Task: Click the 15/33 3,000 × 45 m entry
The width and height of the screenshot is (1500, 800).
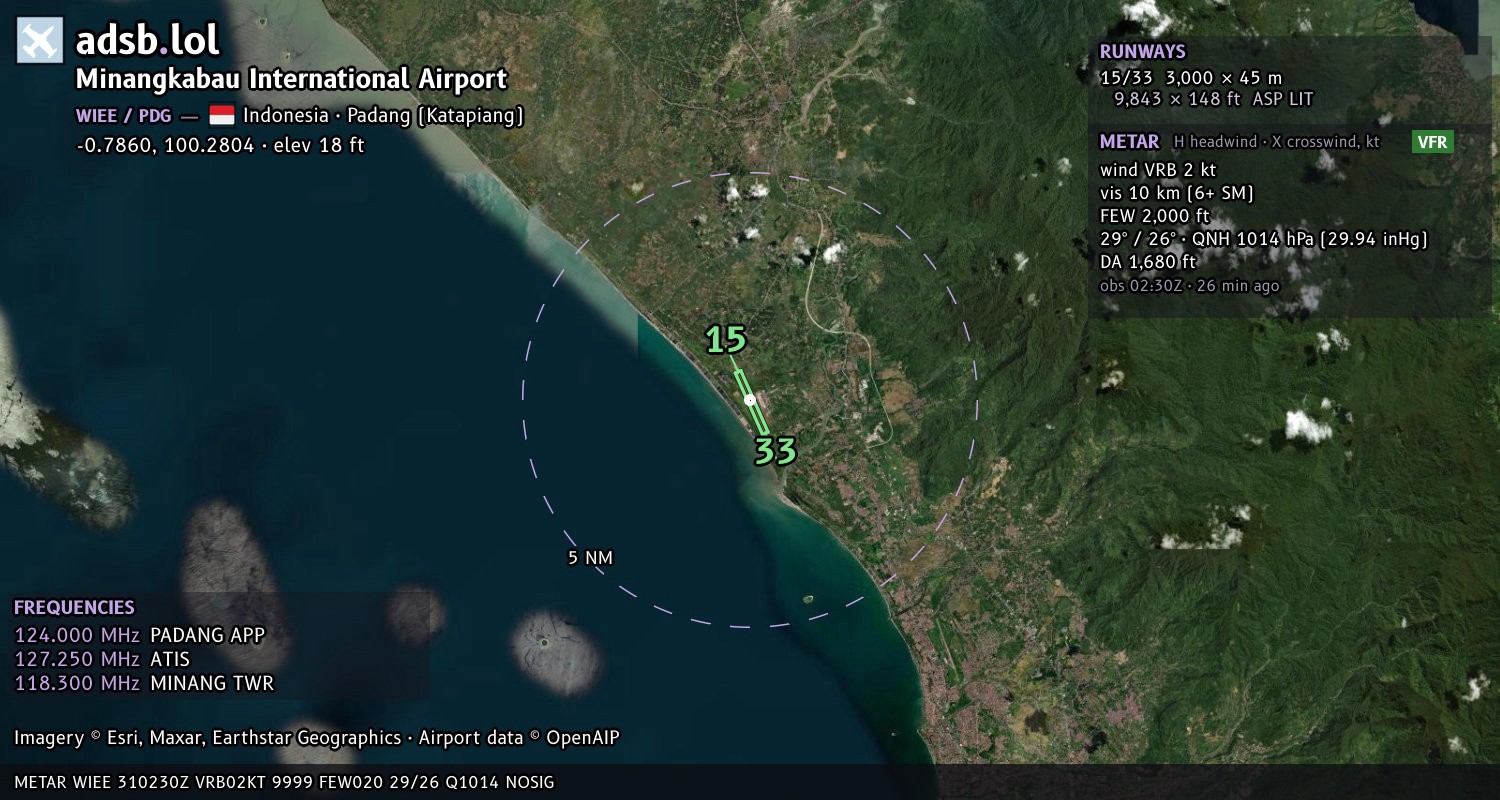Action: pos(1190,77)
